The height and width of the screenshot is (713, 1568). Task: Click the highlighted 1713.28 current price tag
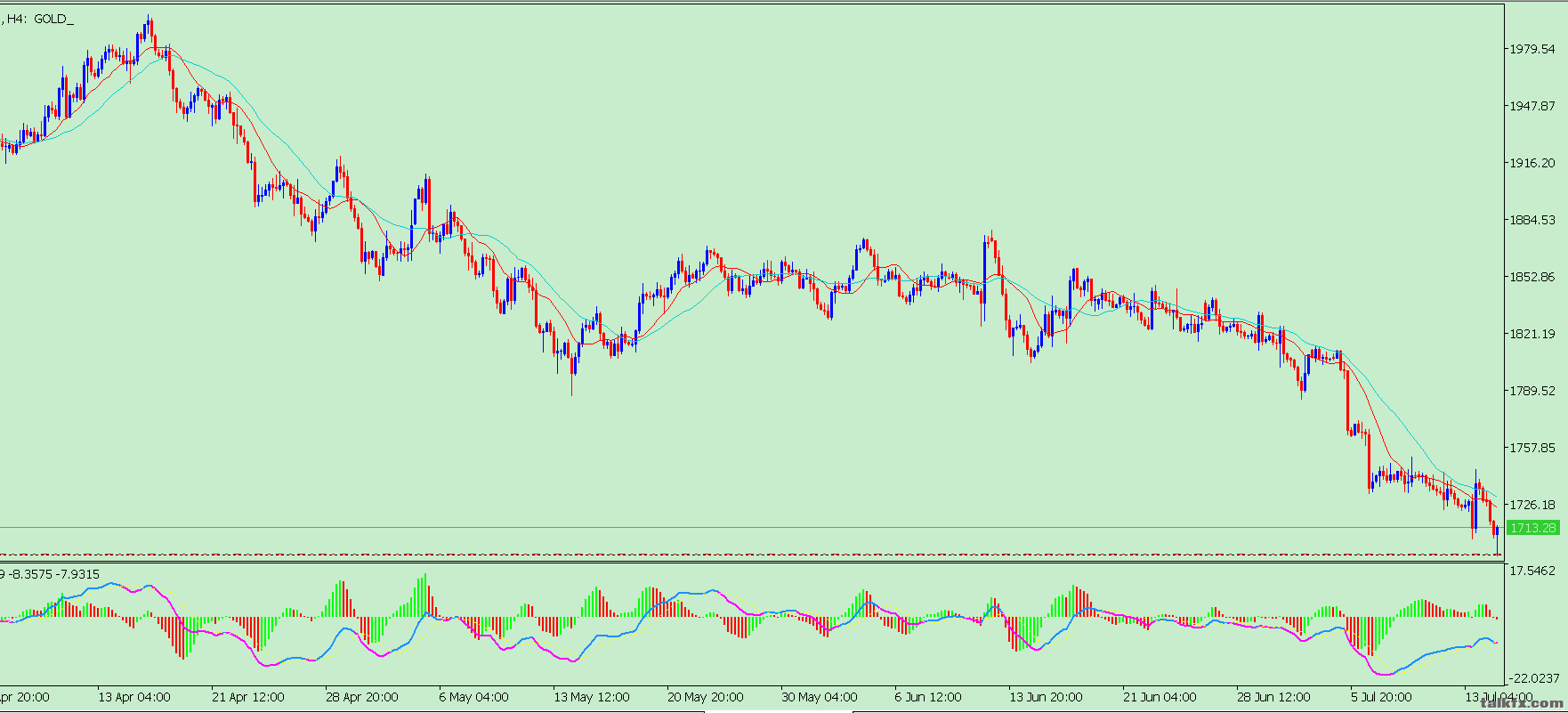pos(1533,528)
